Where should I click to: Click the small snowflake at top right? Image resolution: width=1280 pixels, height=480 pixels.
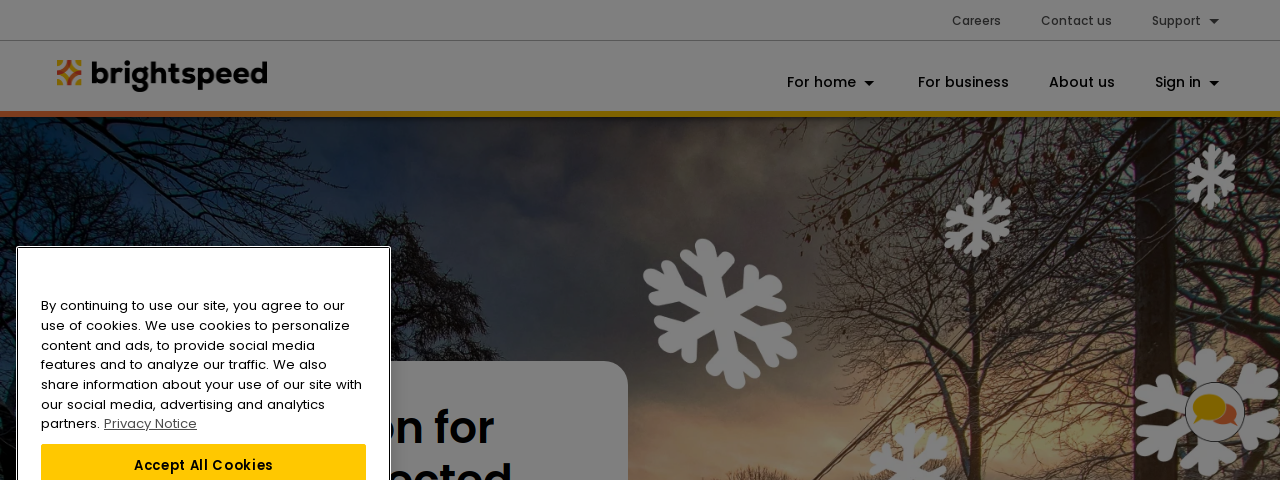point(1211,177)
